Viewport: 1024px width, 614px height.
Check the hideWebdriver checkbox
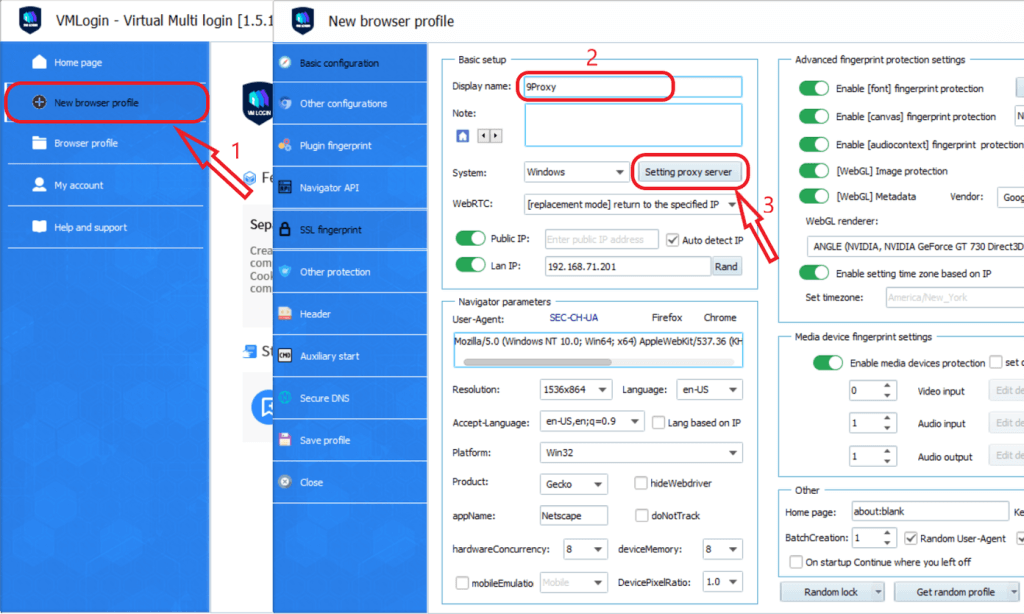[x=641, y=483]
